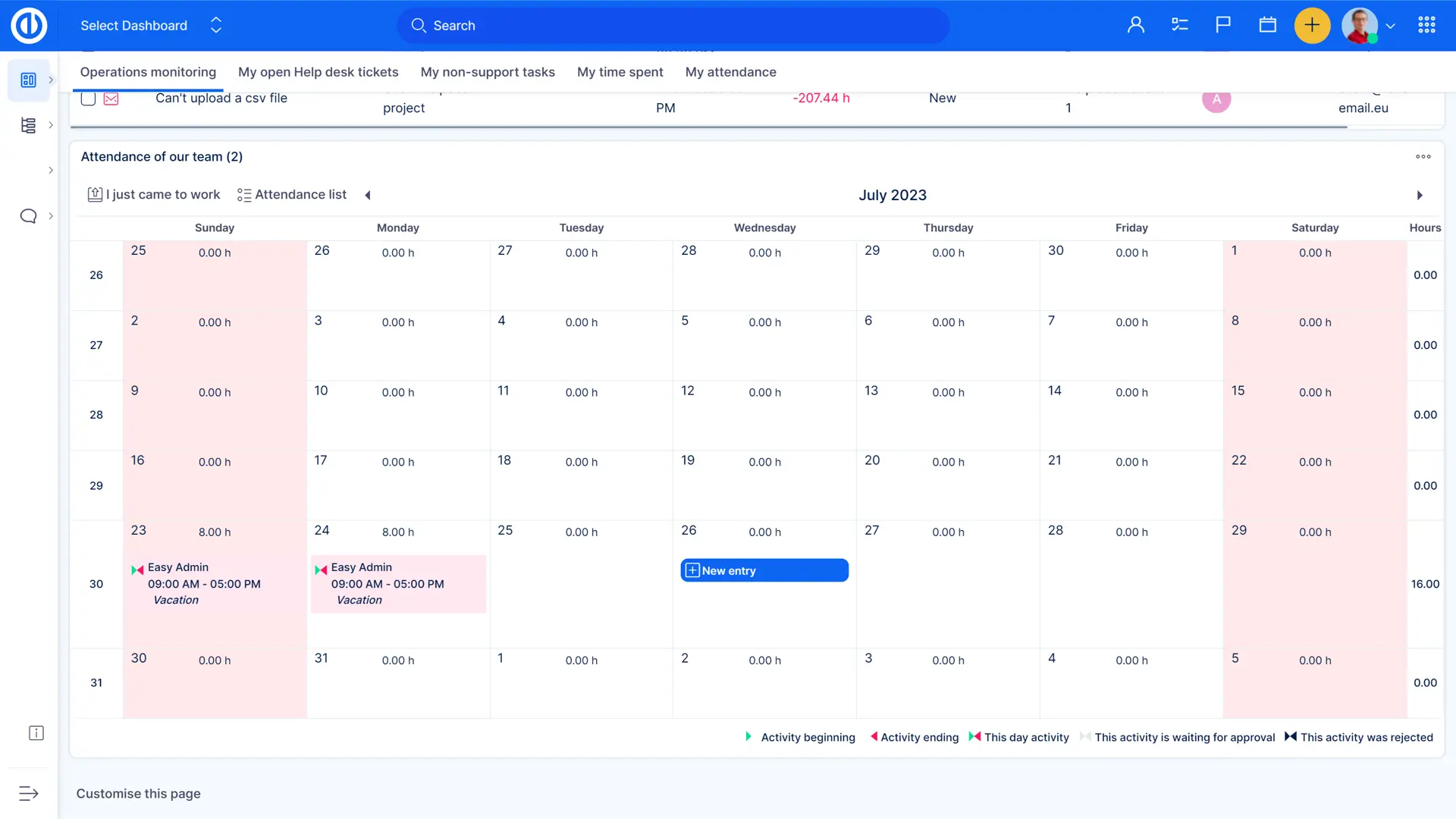
Task: Open the apps grid menu icon
Action: click(1426, 25)
